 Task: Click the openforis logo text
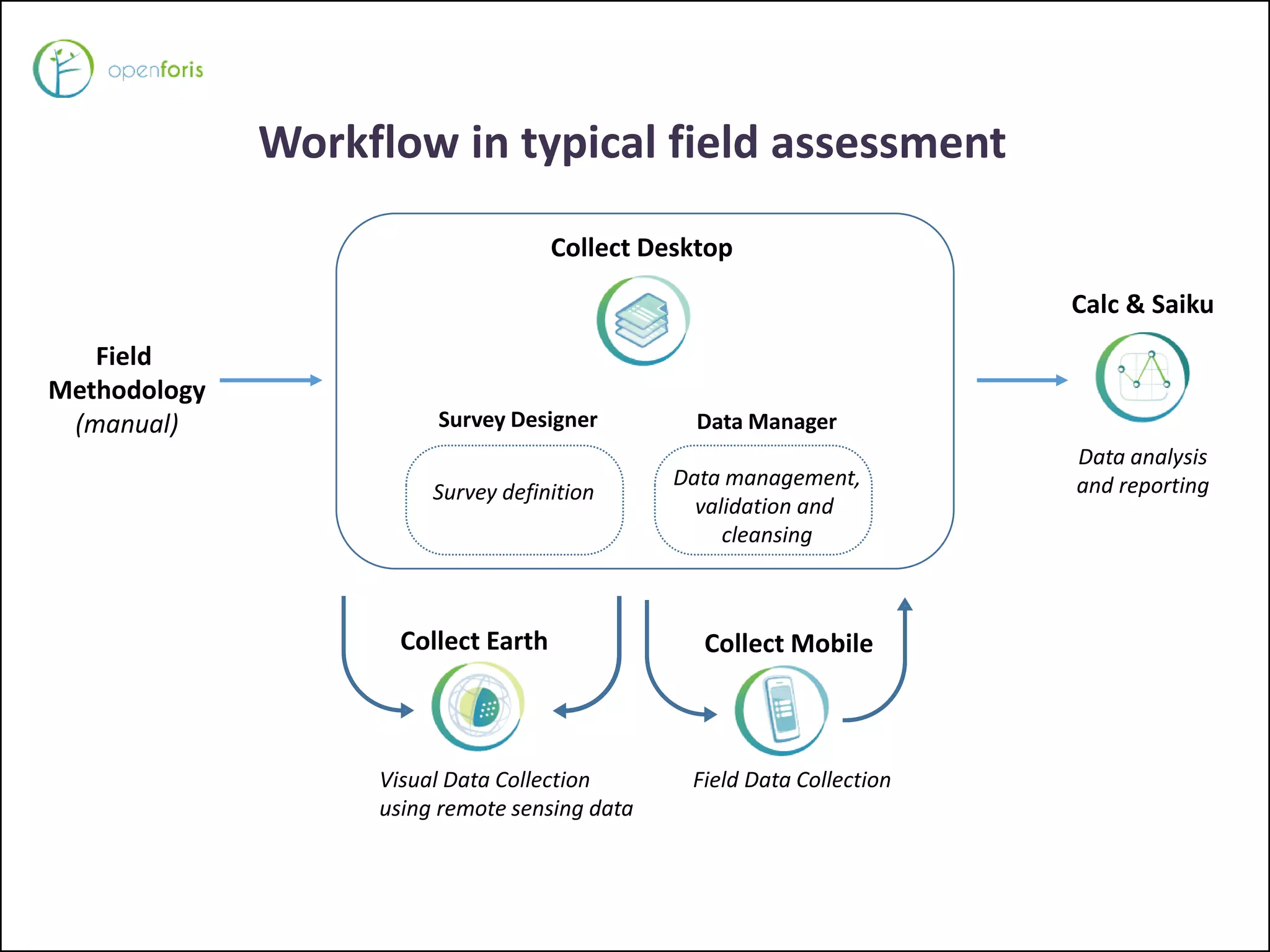(x=155, y=70)
